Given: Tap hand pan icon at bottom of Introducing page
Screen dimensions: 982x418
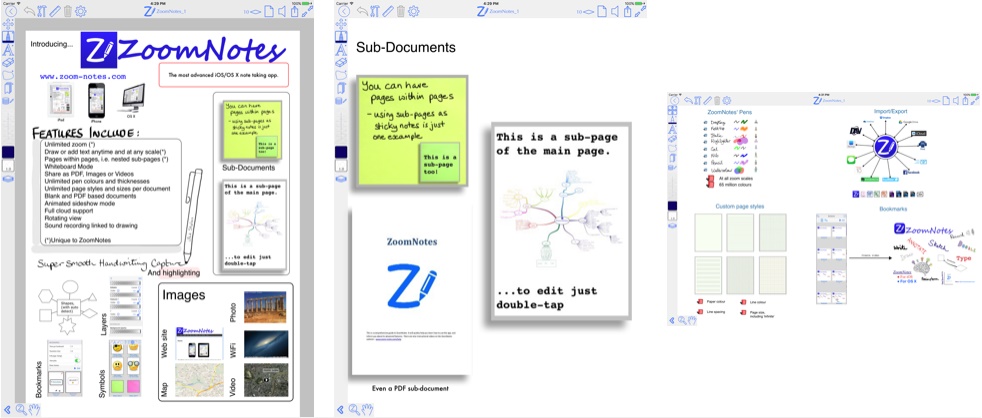Looking at the screenshot, I should click(x=34, y=409).
